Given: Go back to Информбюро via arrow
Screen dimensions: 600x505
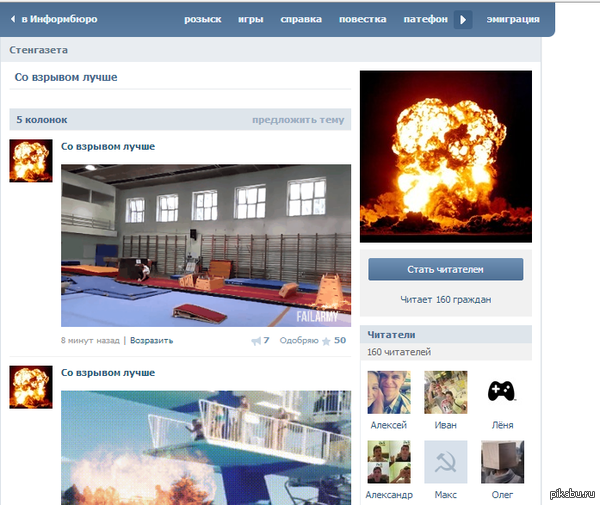Looking at the screenshot, I should [14, 19].
